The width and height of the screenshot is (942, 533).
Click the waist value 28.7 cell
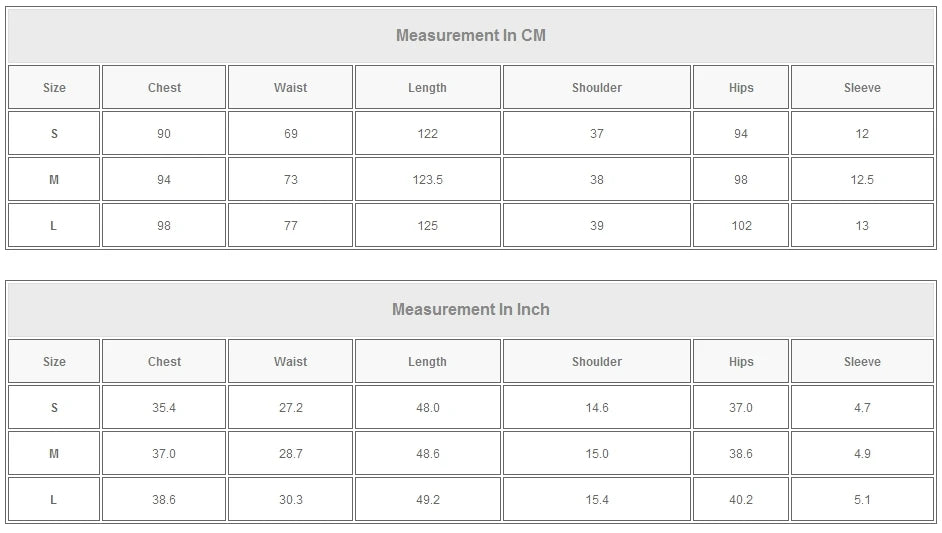coord(290,454)
